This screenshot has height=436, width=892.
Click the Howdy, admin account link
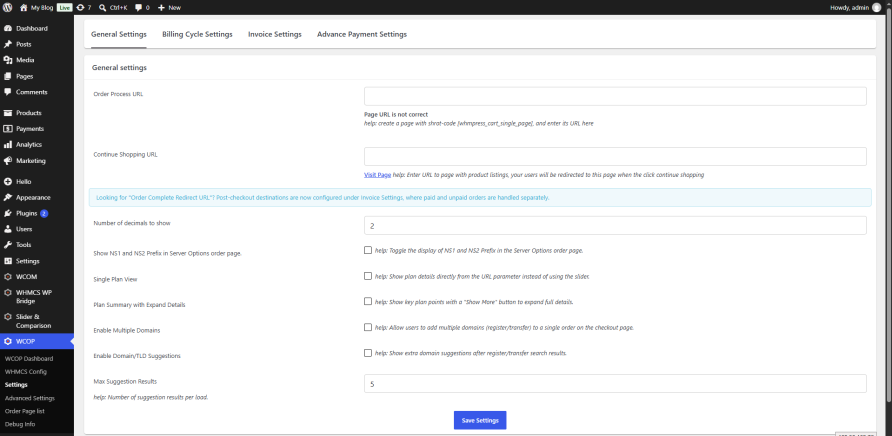(856, 8)
